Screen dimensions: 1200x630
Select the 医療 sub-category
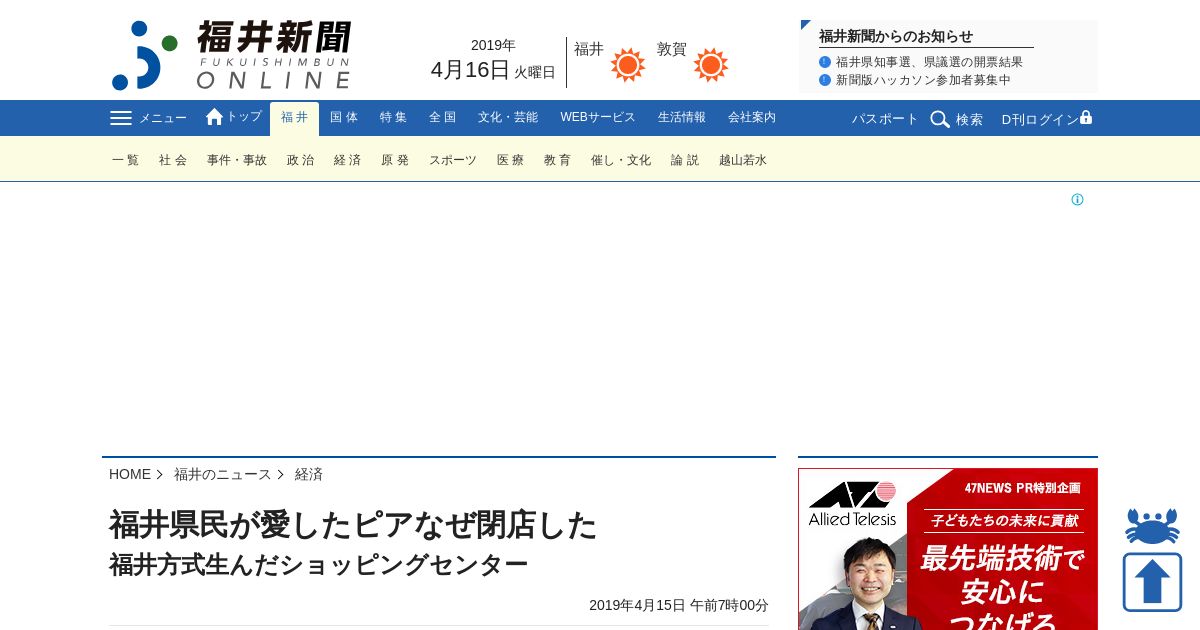[511, 160]
